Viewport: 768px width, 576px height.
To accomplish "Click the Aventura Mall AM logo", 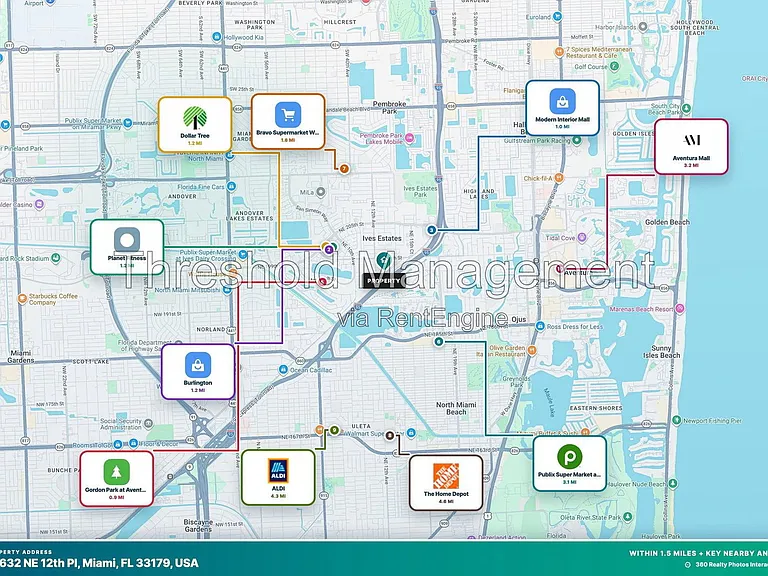I will tap(691, 140).
